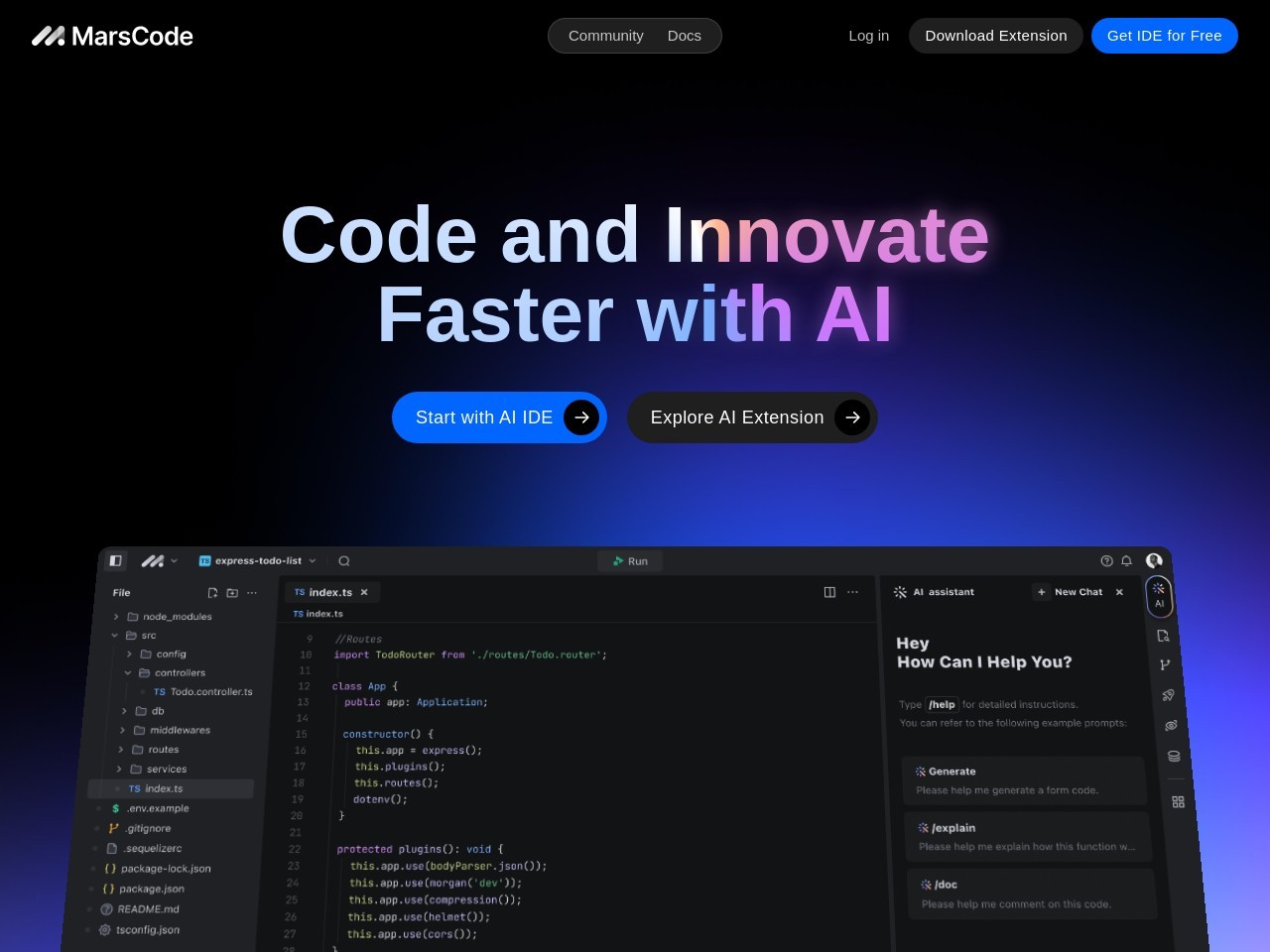Open the help question-mark icon

point(1107,560)
